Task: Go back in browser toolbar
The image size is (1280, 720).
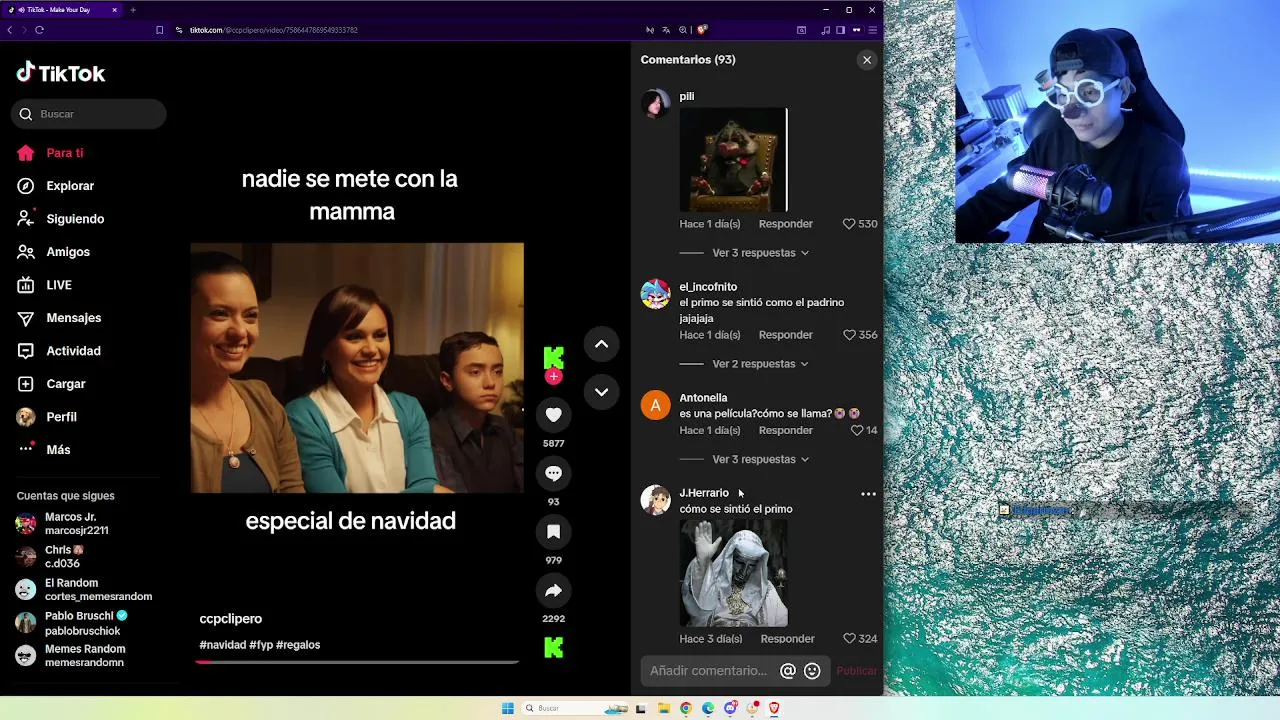Action: coord(9,30)
